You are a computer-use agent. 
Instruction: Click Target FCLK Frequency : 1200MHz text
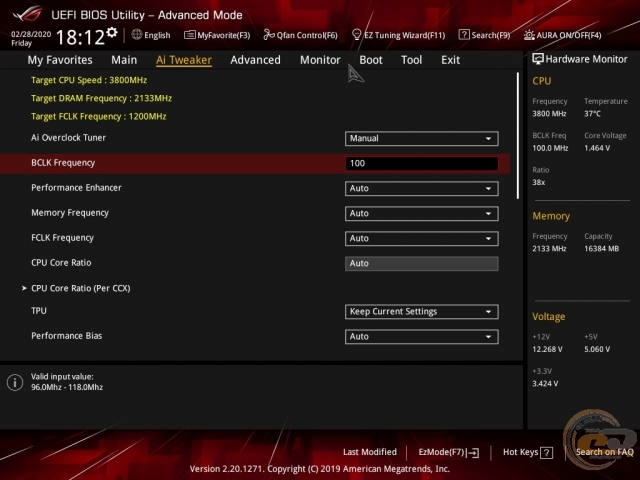point(99,116)
